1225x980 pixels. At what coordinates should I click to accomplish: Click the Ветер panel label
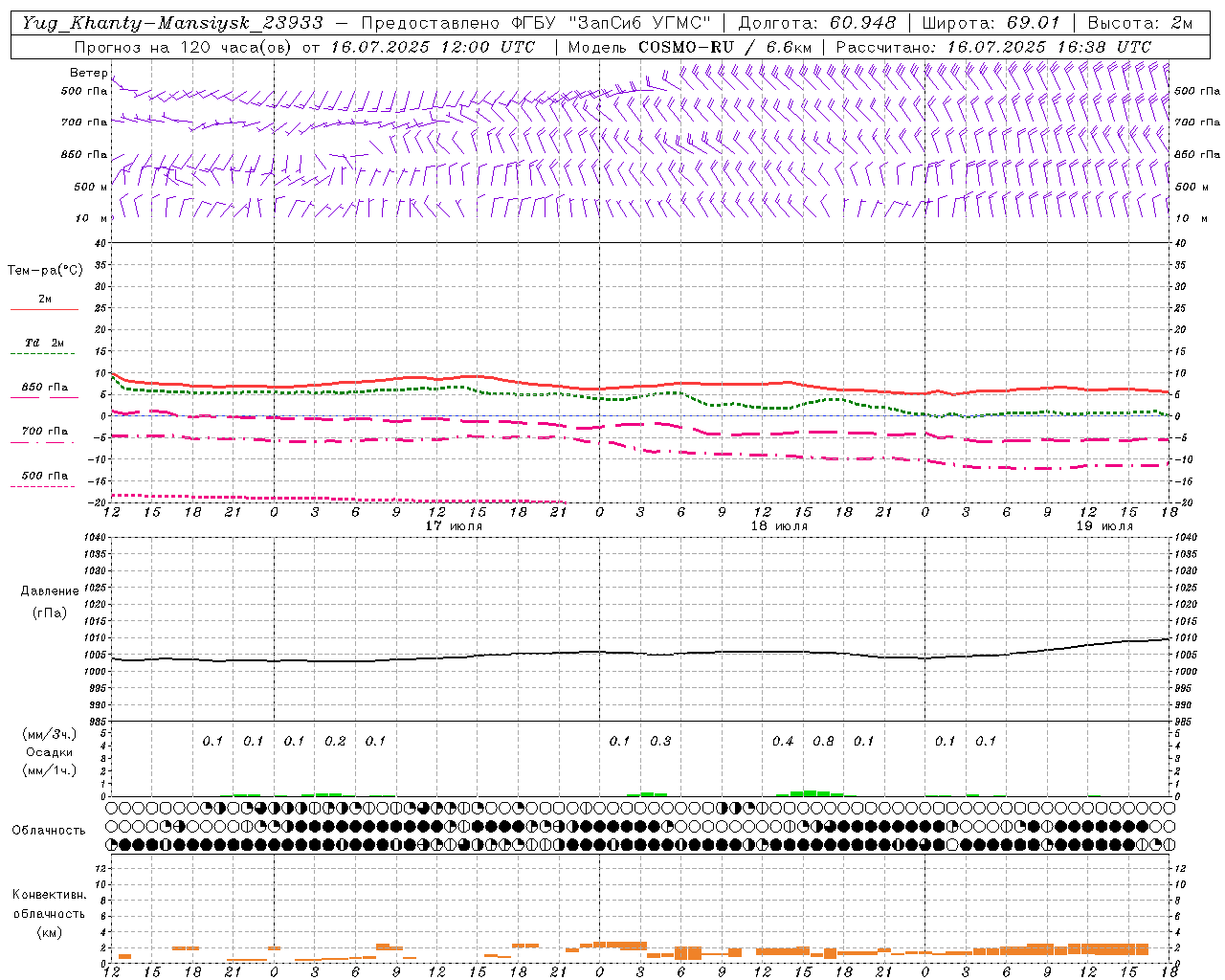coord(88,73)
